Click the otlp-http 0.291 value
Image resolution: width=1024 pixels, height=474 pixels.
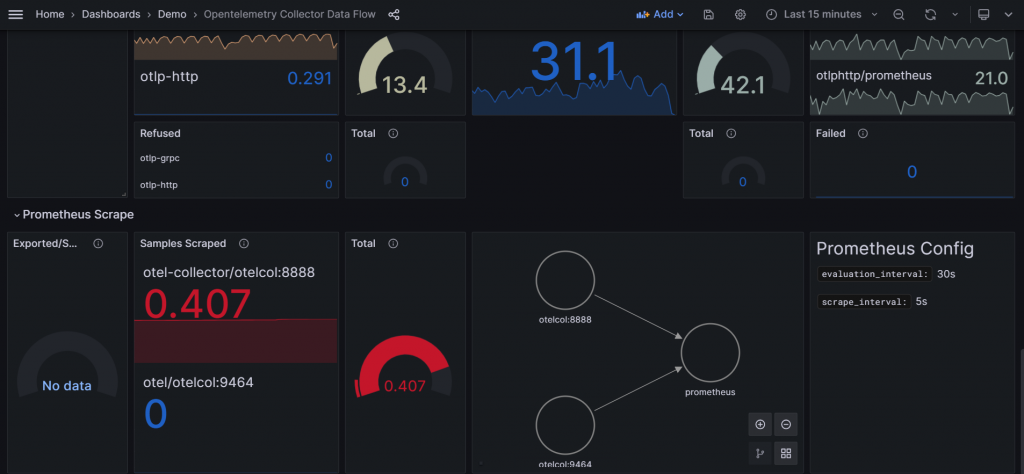310,78
